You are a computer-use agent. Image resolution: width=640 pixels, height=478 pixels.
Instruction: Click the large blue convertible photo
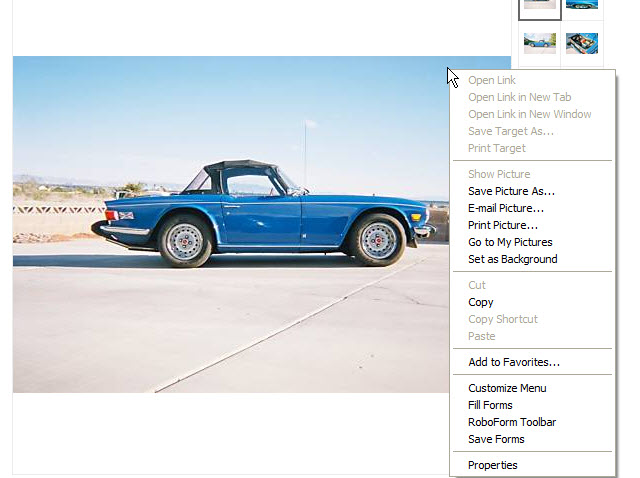pos(230,224)
